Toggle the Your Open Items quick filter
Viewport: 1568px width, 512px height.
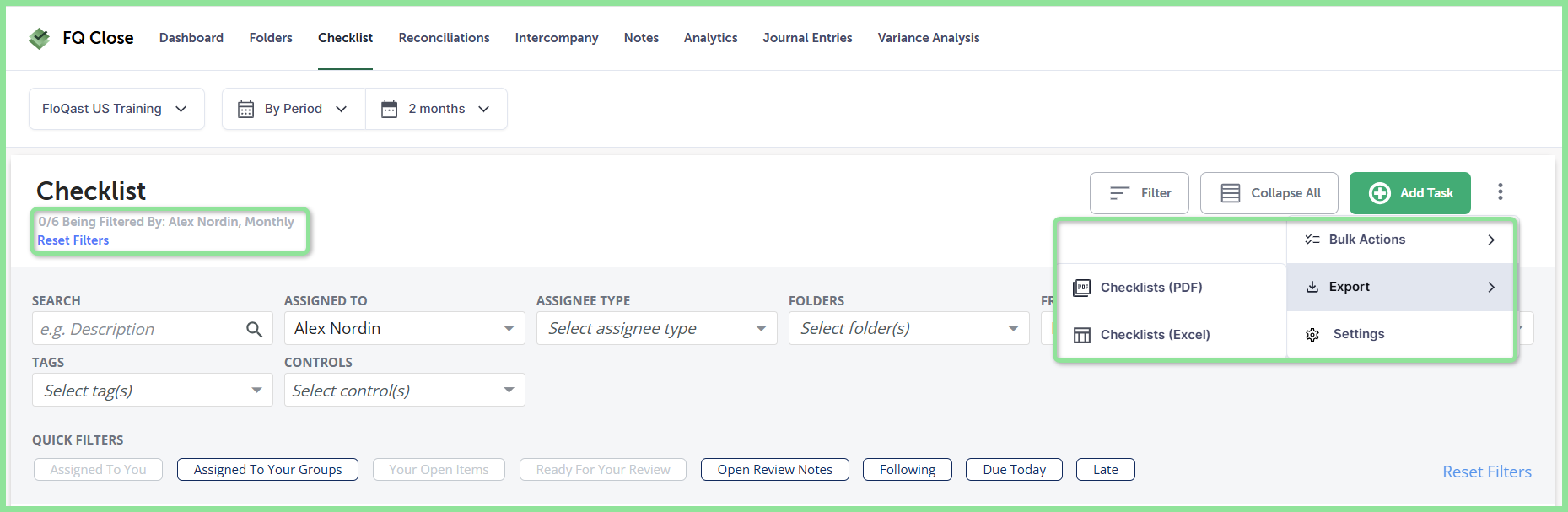[439, 470]
